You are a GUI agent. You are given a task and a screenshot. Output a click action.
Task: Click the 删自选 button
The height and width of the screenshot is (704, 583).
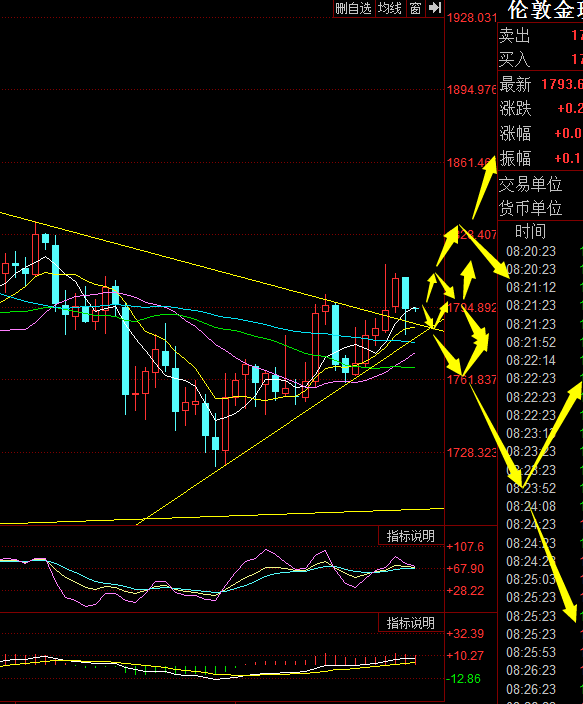coord(353,9)
